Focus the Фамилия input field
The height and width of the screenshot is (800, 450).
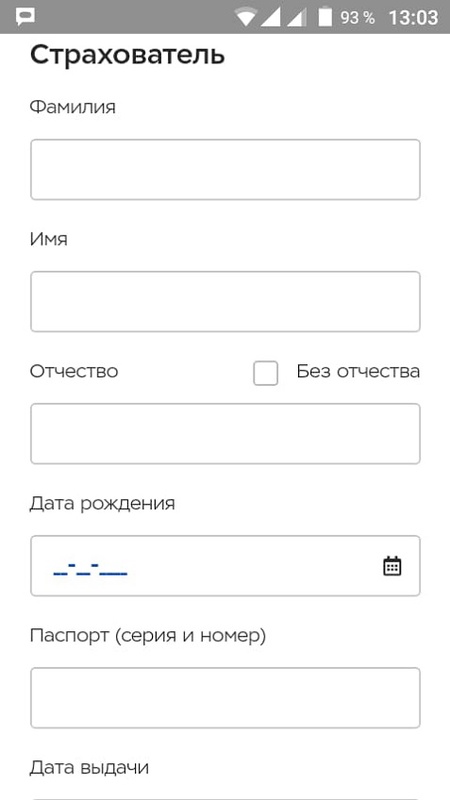[225, 169]
